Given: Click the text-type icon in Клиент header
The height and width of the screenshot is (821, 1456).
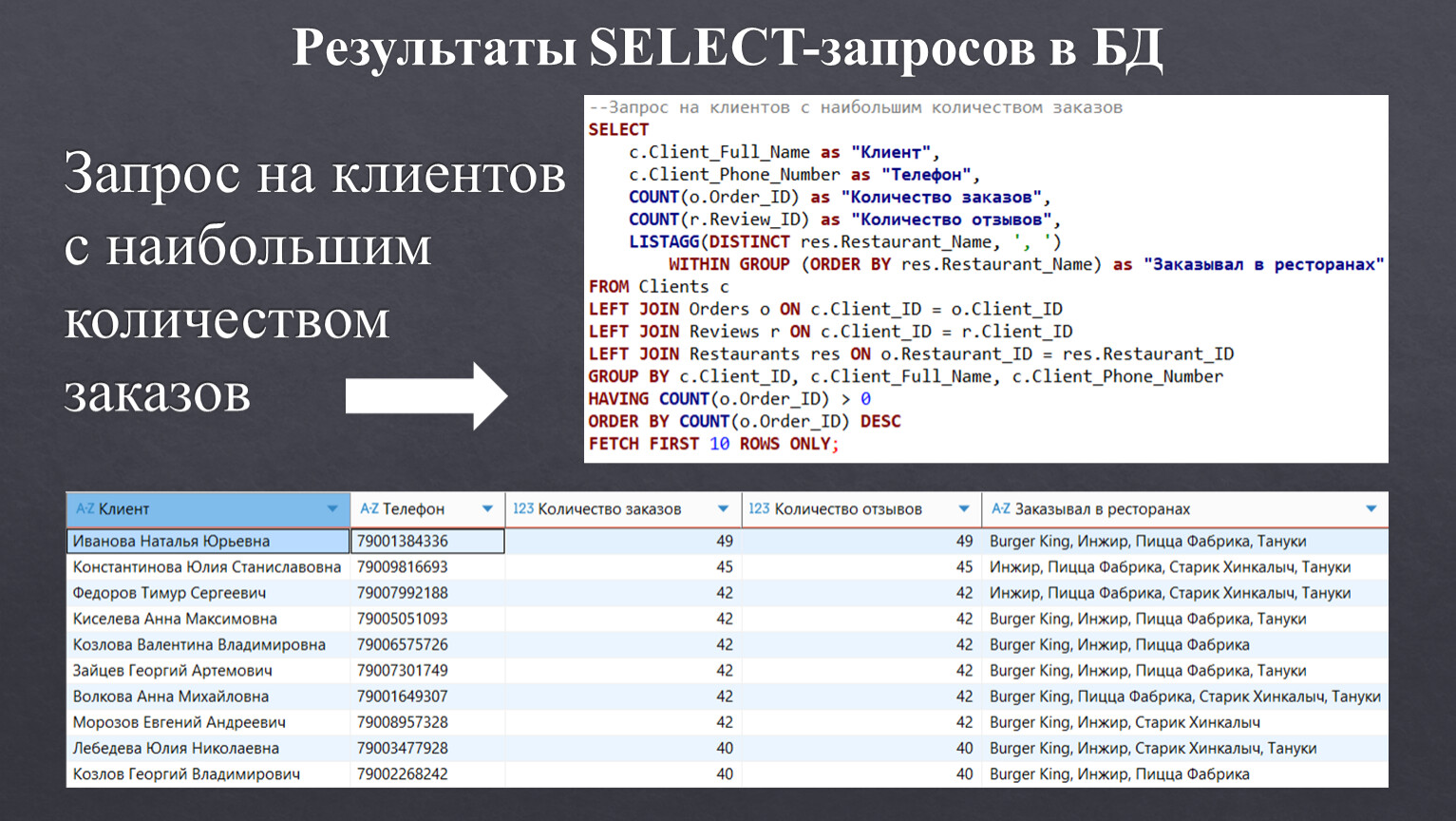Looking at the screenshot, I should (85, 509).
